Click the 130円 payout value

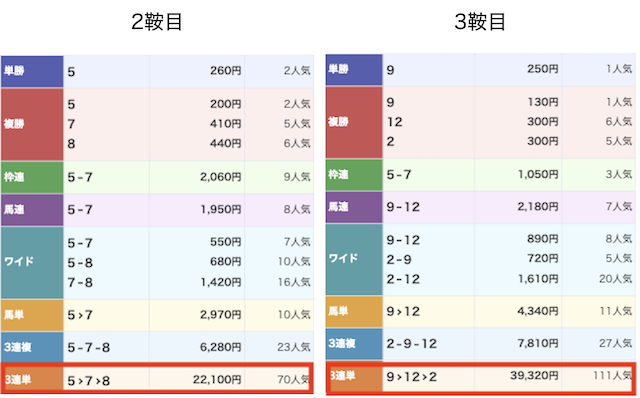pos(543,102)
